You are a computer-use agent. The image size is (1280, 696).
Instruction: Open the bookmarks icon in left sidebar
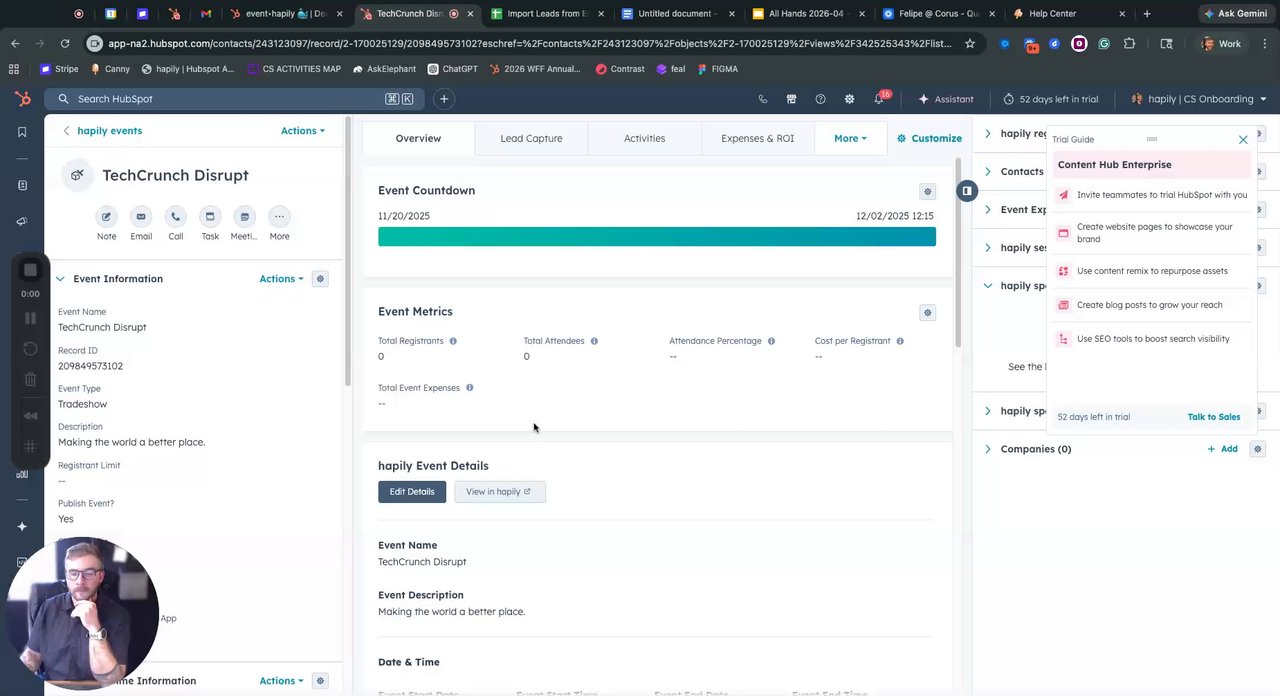22,132
